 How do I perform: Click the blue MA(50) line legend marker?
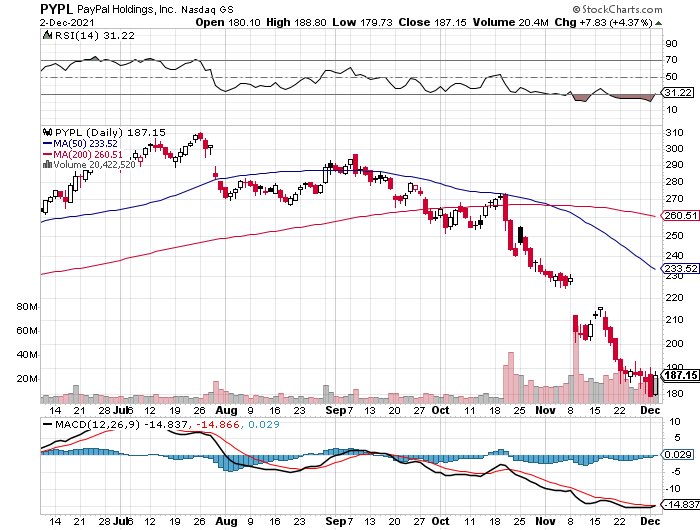coord(47,144)
